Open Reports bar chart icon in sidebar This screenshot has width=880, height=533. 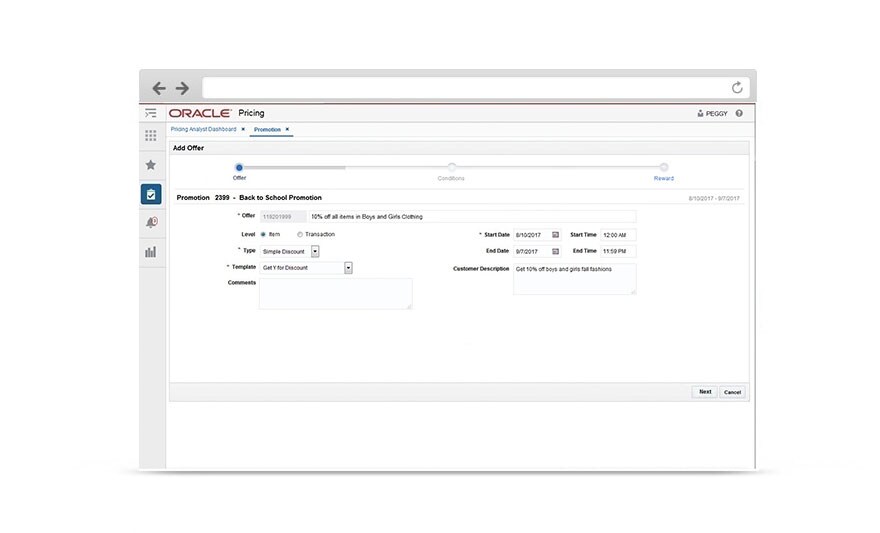click(x=150, y=252)
